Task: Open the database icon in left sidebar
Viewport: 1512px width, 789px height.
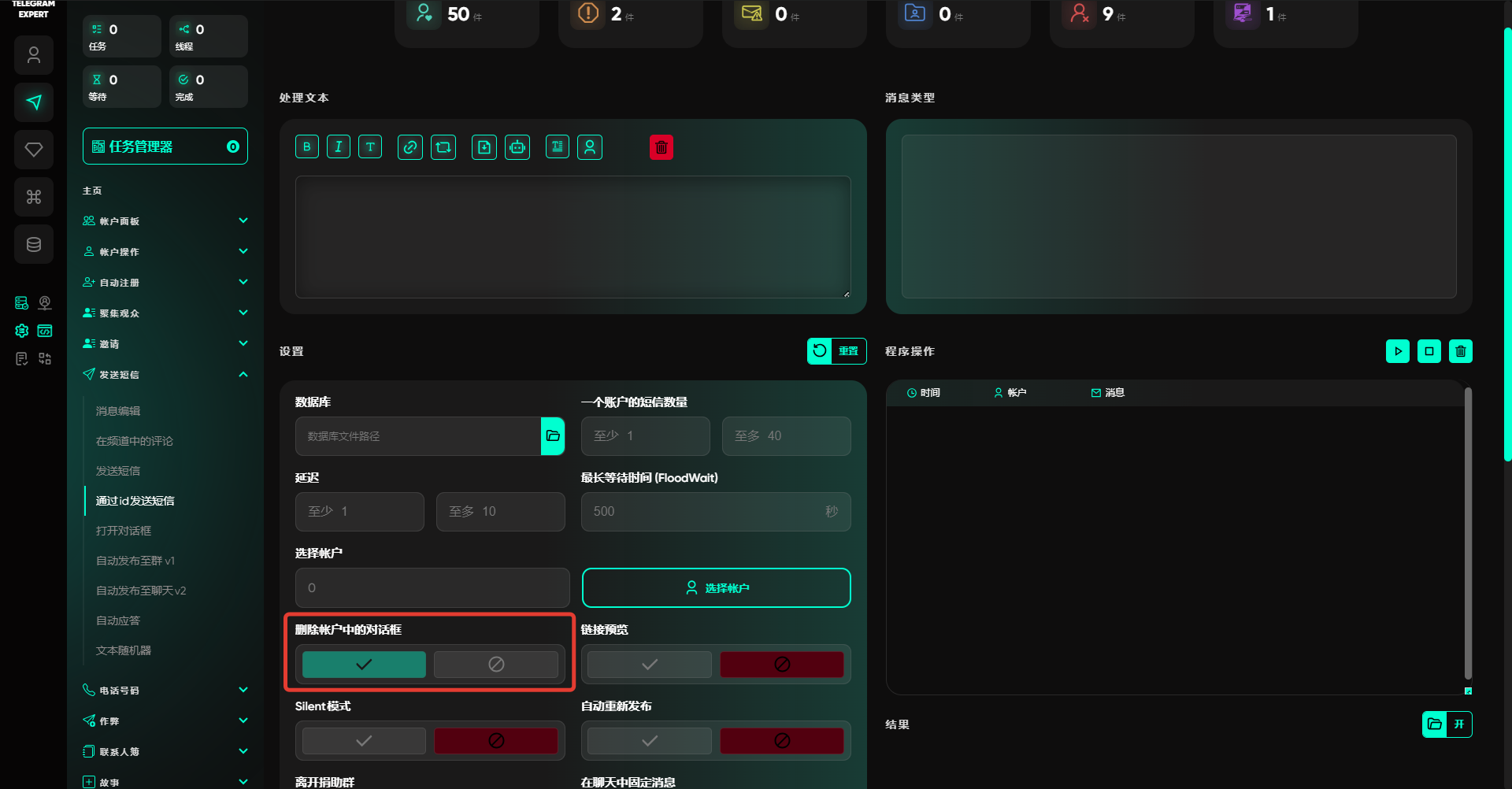Action: click(x=34, y=244)
